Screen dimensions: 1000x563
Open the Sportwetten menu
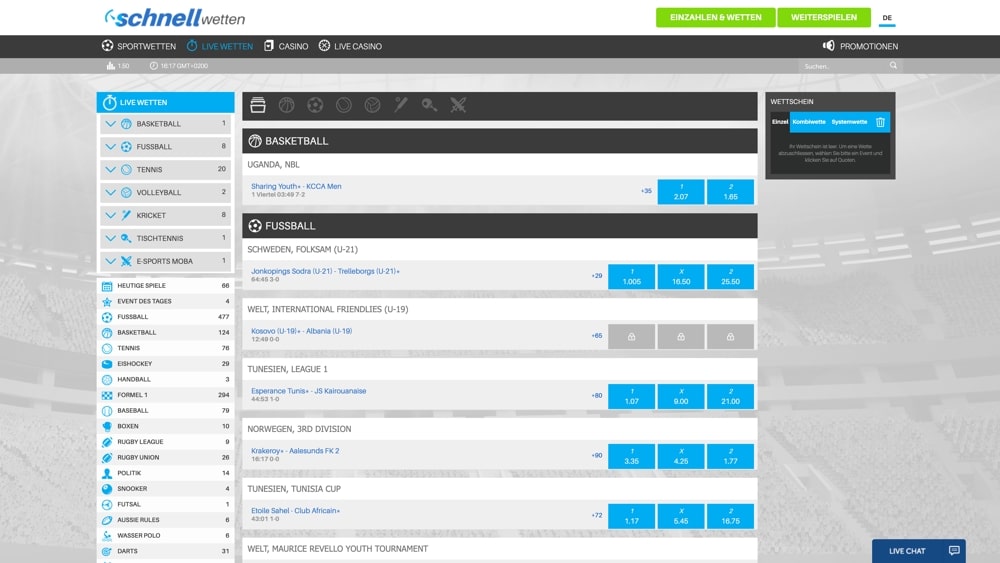[138, 46]
